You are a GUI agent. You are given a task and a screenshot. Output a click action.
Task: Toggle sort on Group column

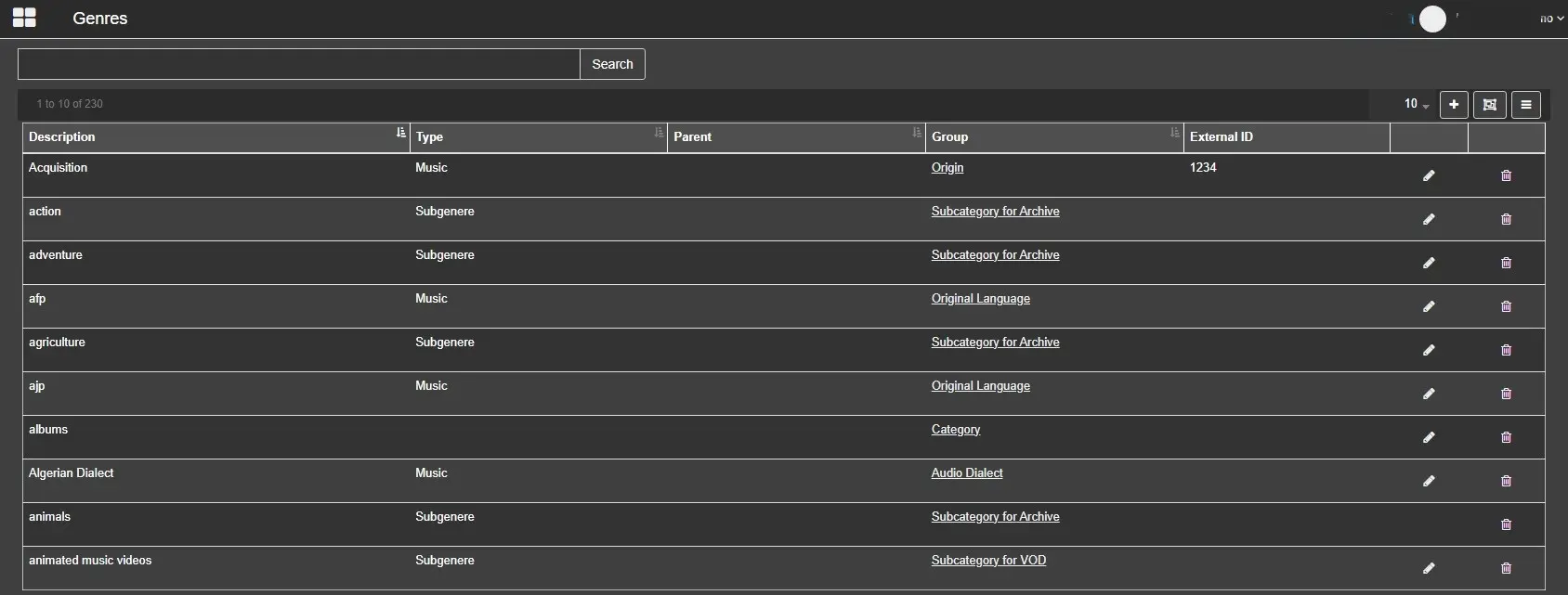tap(1174, 134)
